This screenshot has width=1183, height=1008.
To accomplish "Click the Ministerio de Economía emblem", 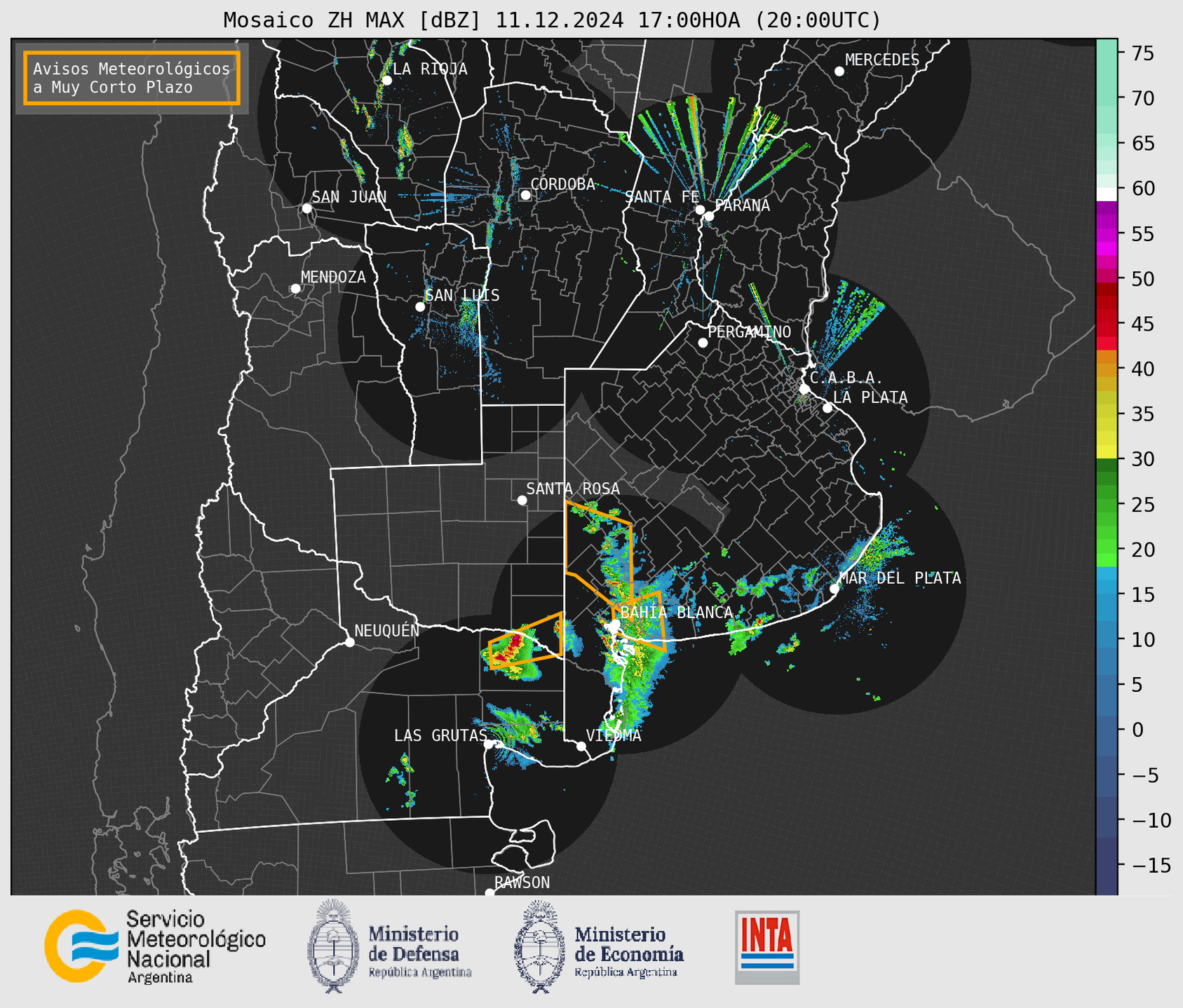I will point(539,946).
